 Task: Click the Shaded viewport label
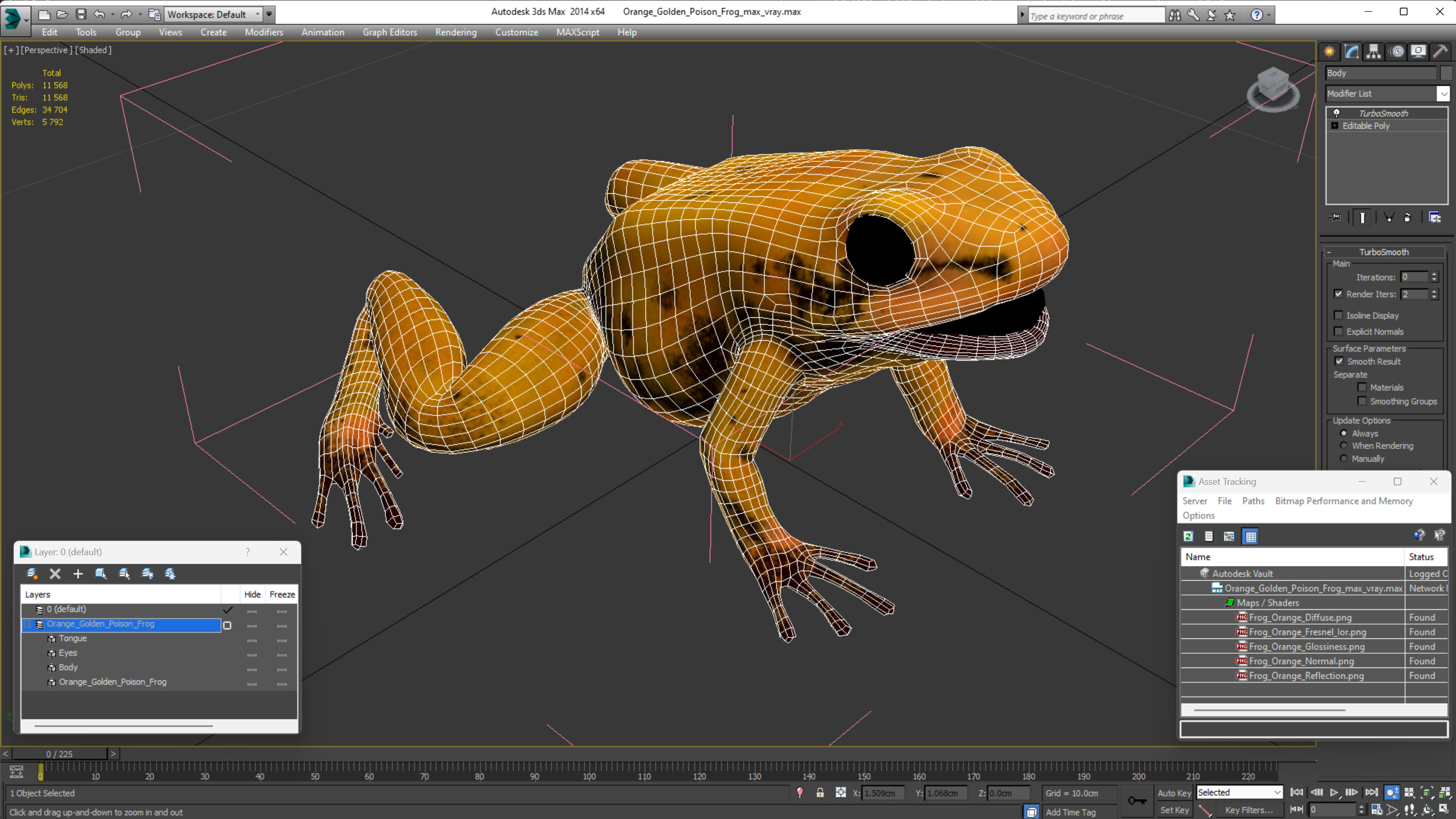pos(93,51)
